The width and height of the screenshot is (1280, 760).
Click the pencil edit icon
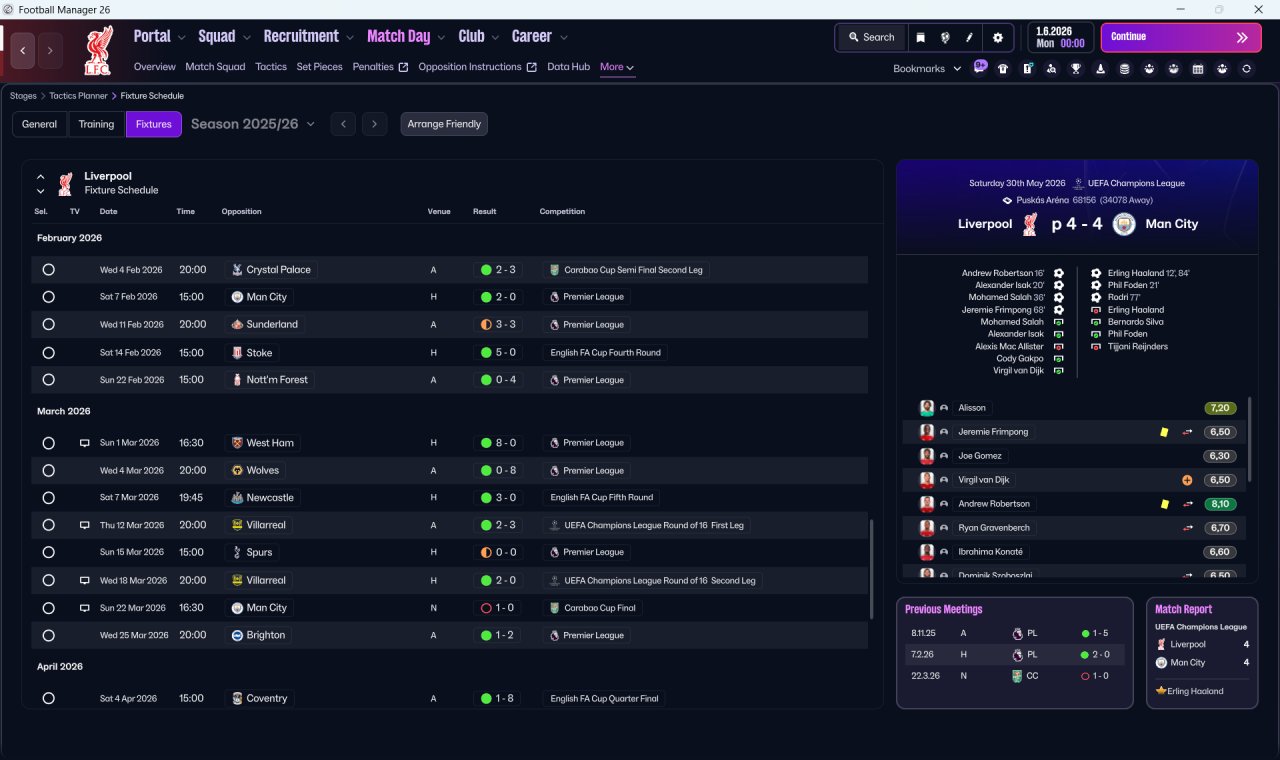[x=969, y=37]
